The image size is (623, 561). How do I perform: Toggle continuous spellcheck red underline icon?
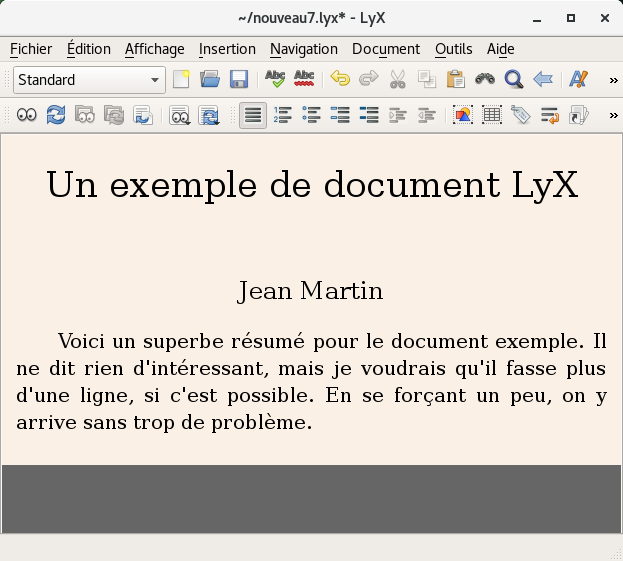point(304,79)
